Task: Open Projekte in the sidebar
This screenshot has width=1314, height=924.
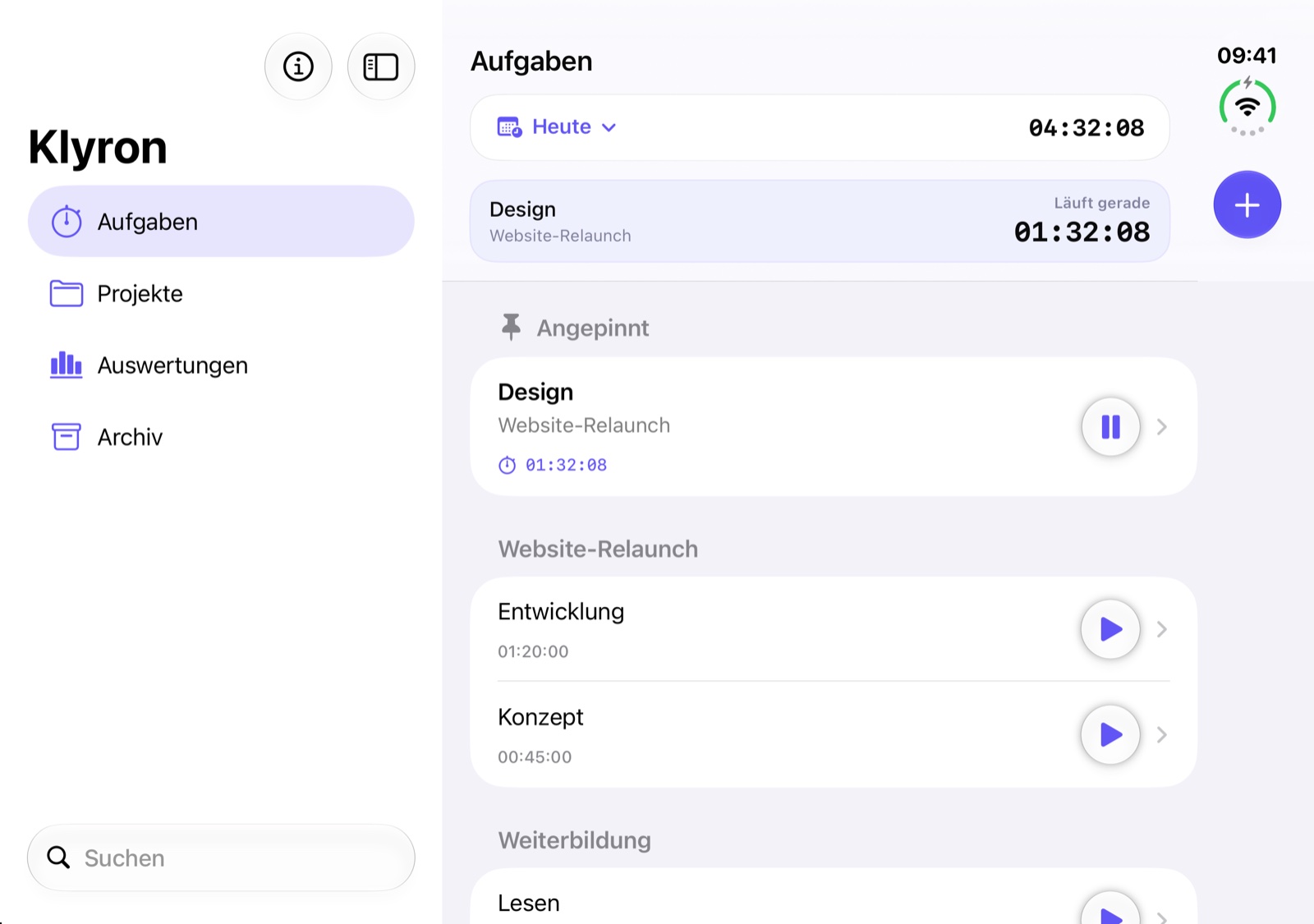Action: pyautogui.click(x=221, y=293)
